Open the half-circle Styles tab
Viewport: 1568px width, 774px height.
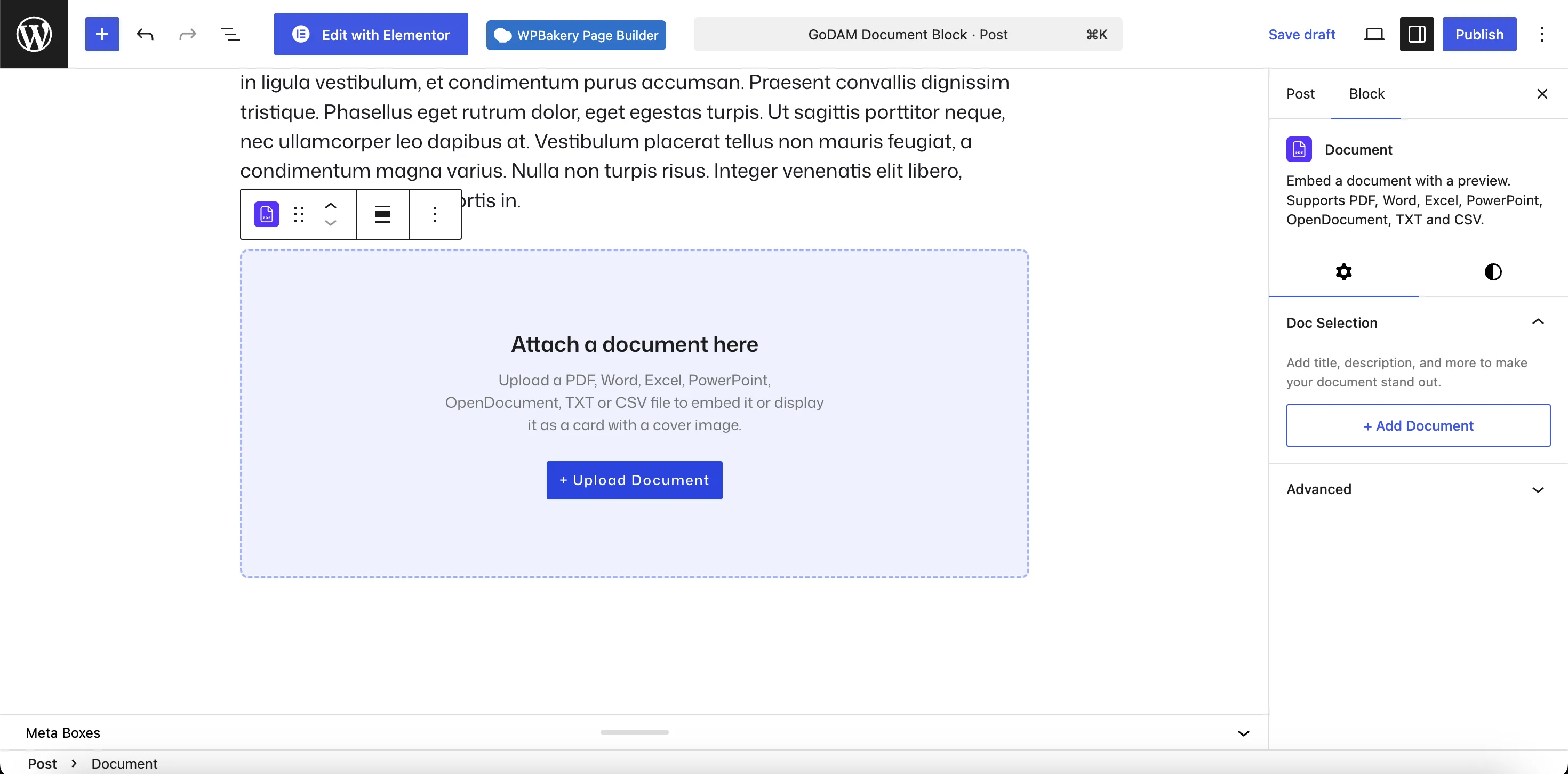coord(1493,271)
